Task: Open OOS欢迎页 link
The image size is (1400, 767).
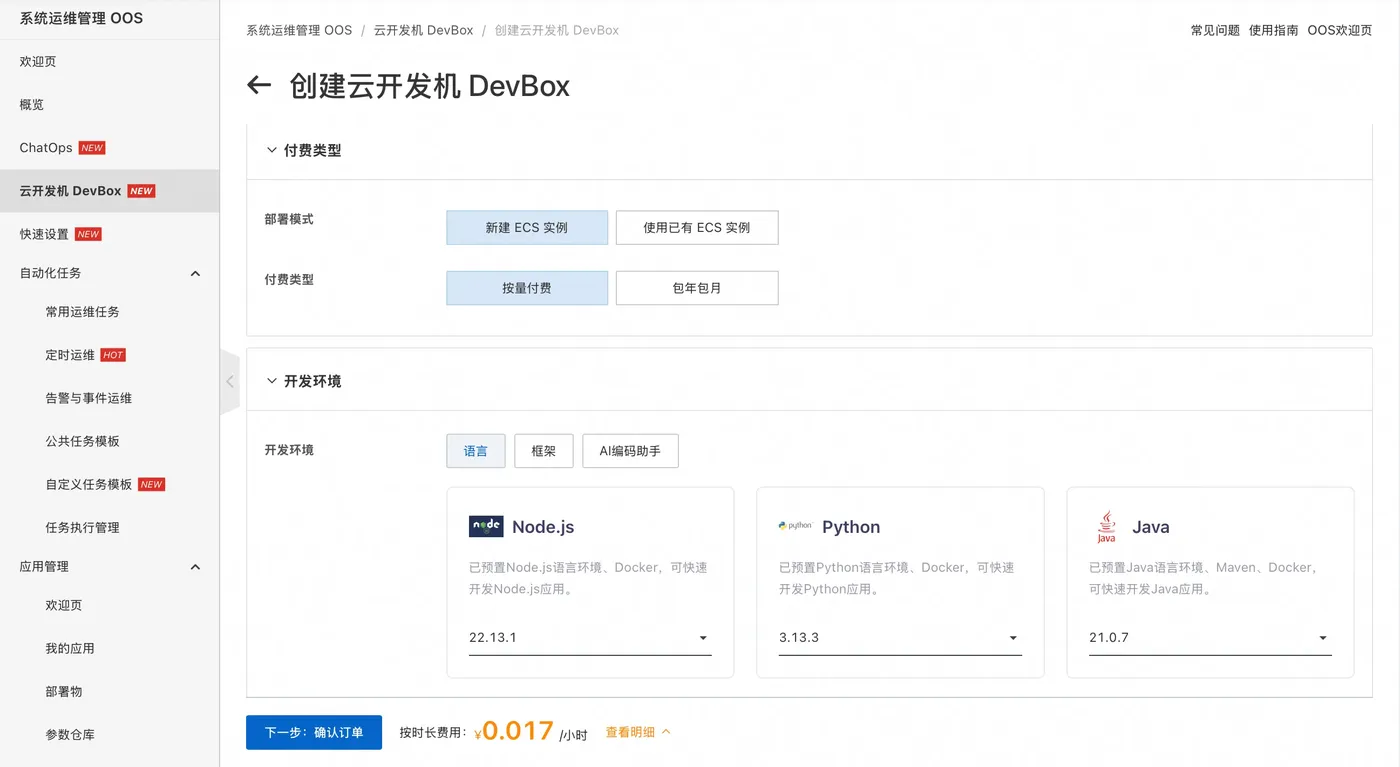Action: pyautogui.click(x=1340, y=30)
